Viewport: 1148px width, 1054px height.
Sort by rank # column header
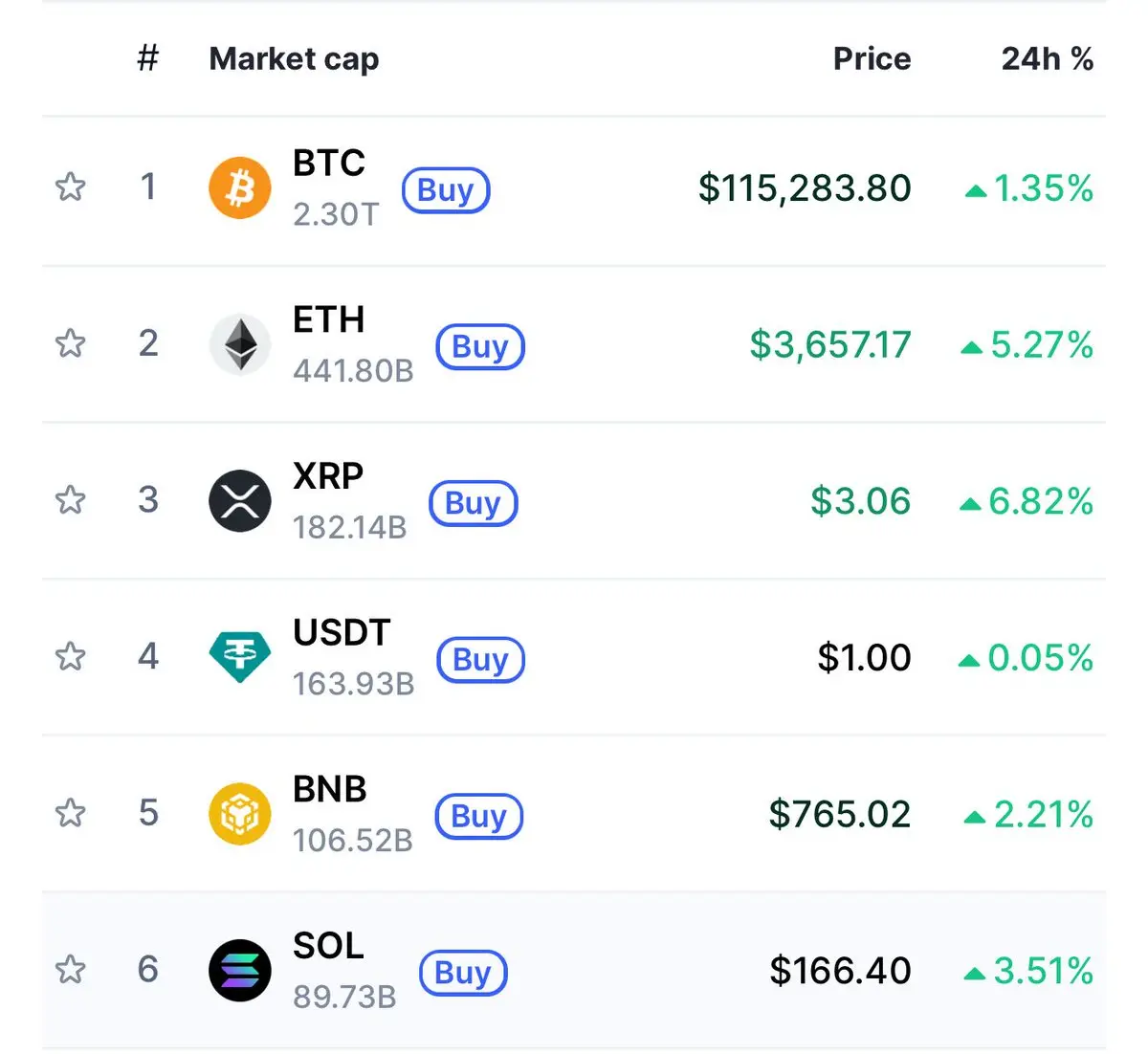click(x=147, y=58)
